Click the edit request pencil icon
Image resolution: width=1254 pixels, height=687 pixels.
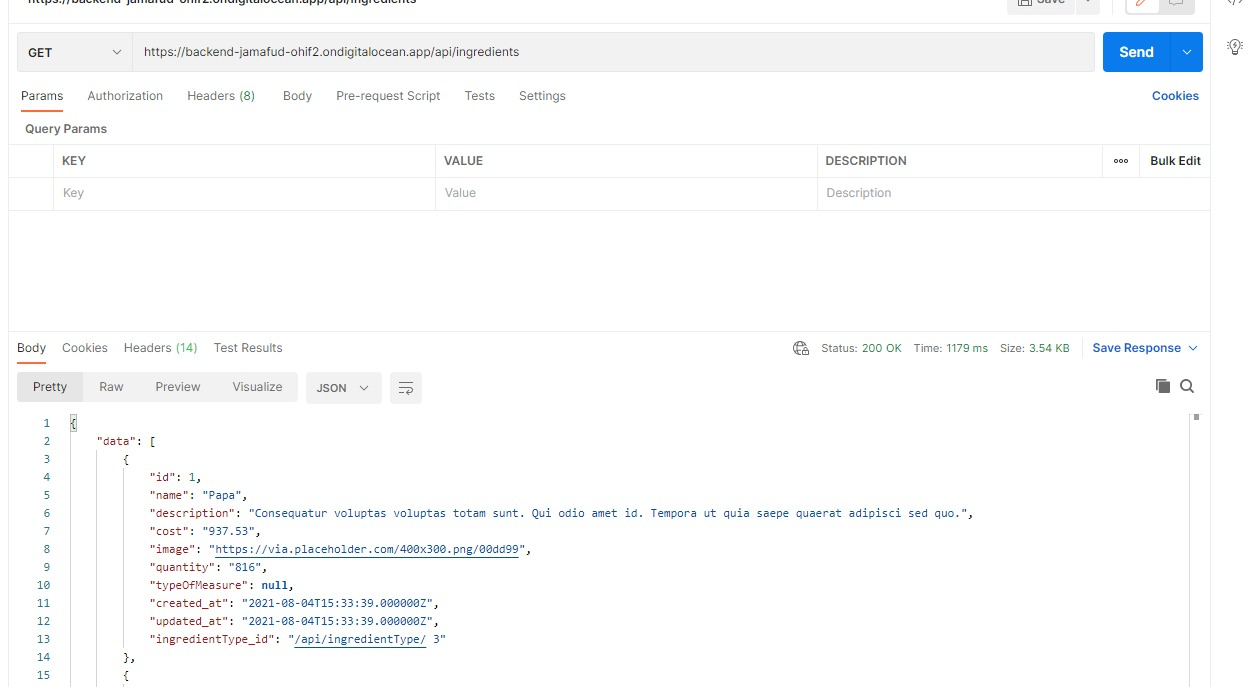click(x=1142, y=4)
